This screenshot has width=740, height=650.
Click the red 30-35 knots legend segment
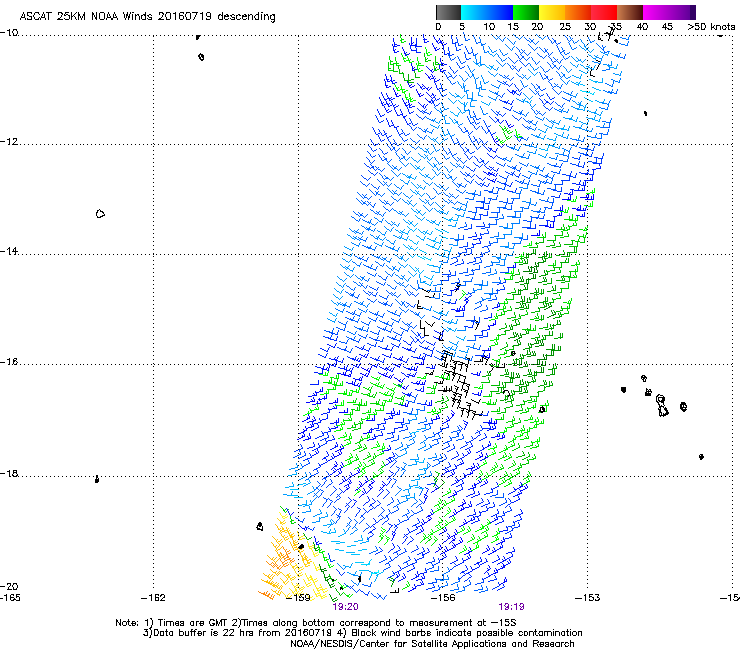pos(604,12)
